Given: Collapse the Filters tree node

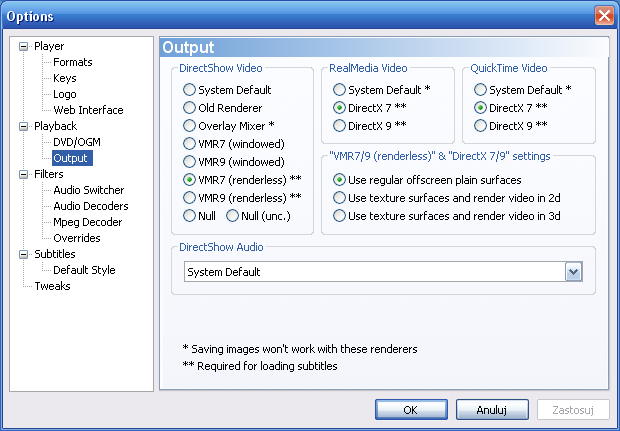Looking at the screenshot, I should click(x=24, y=174).
